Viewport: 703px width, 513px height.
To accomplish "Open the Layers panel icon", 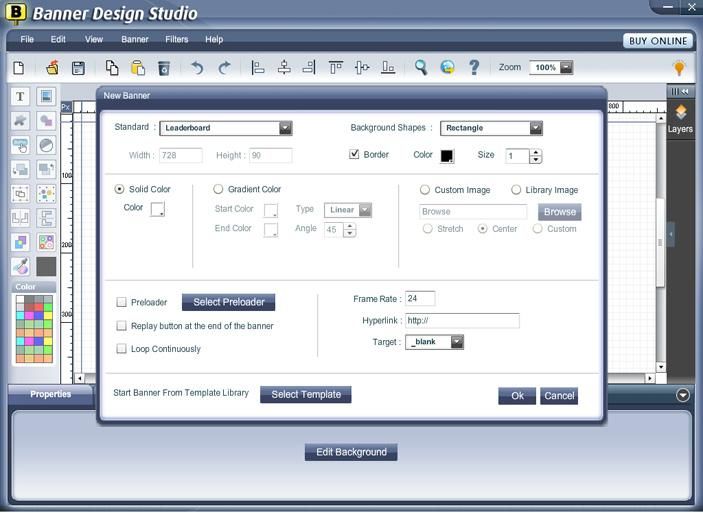I will 681,119.
